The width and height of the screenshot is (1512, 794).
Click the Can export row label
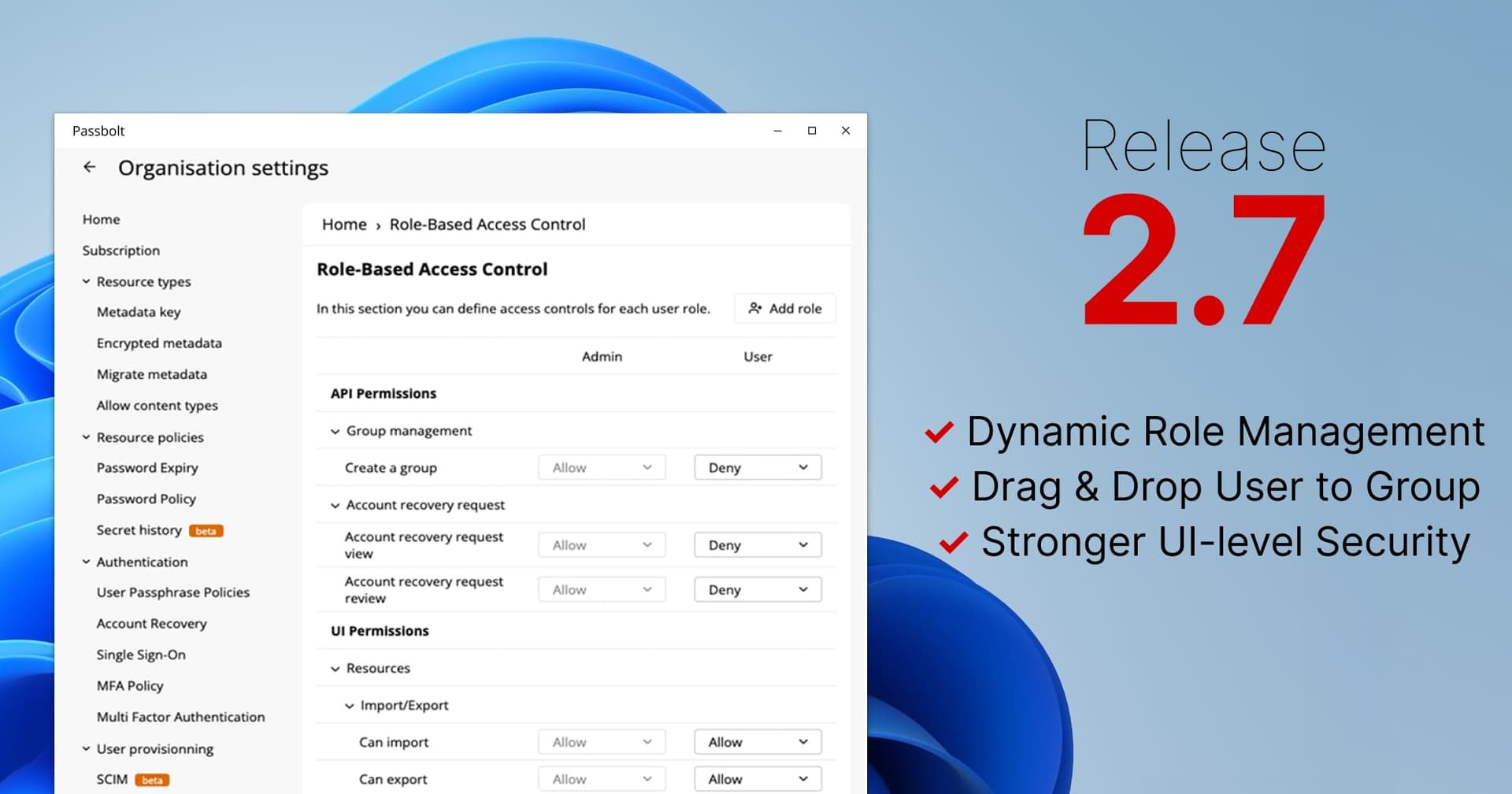coord(393,779)
